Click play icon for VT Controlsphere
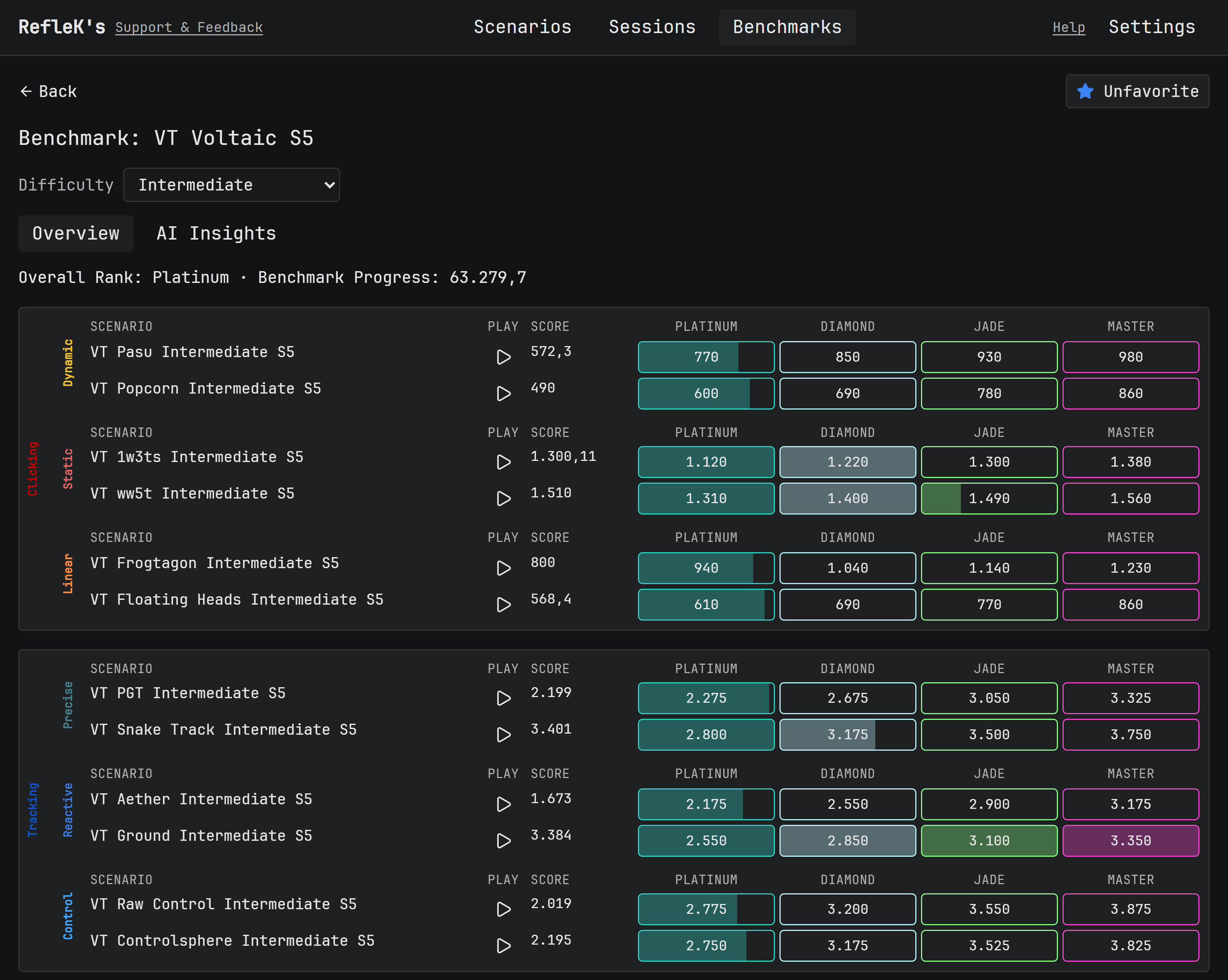 point(504,945)
